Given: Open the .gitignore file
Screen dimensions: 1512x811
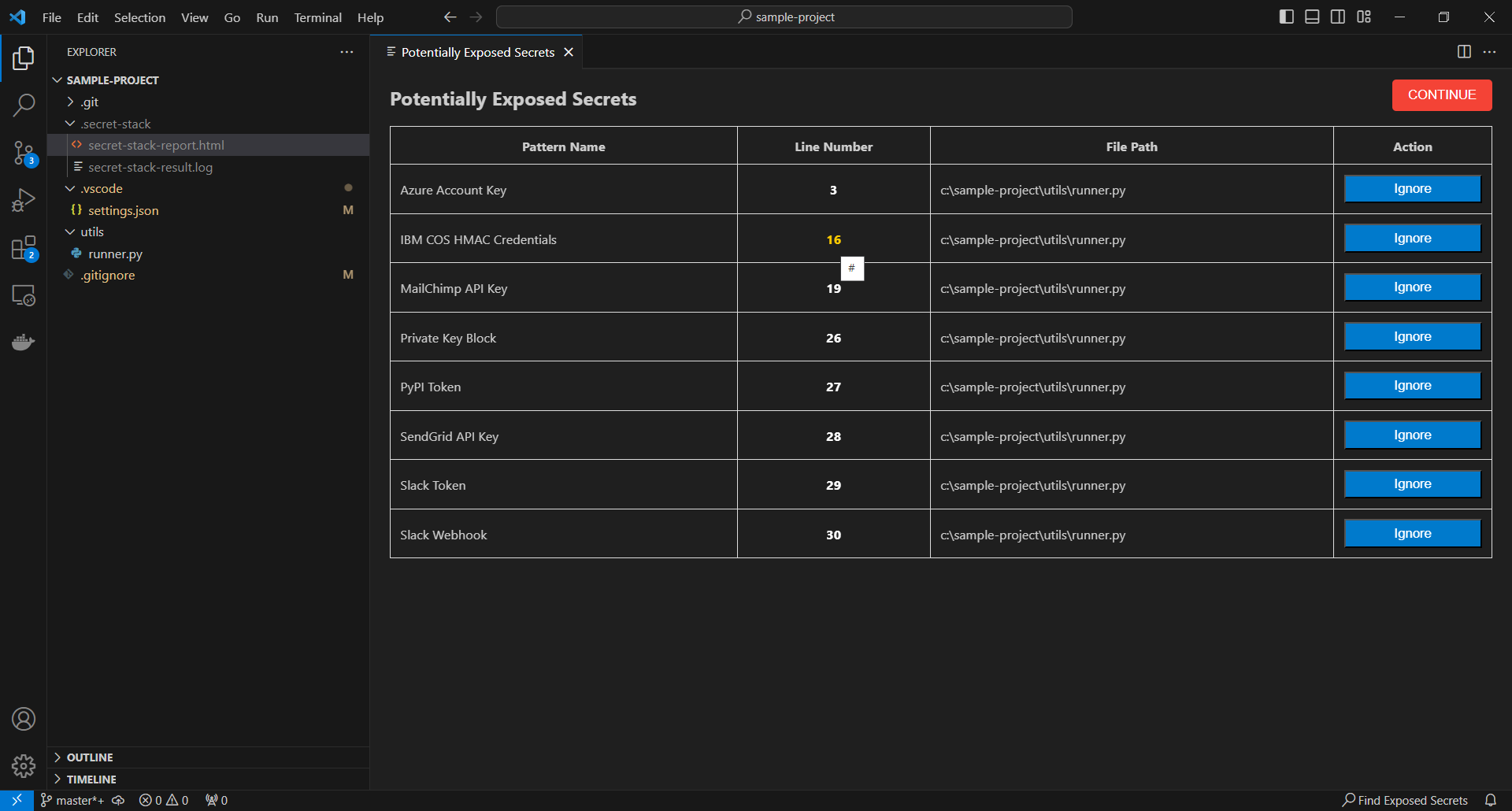Looking at the screenshot, I should tap(208, 276).
